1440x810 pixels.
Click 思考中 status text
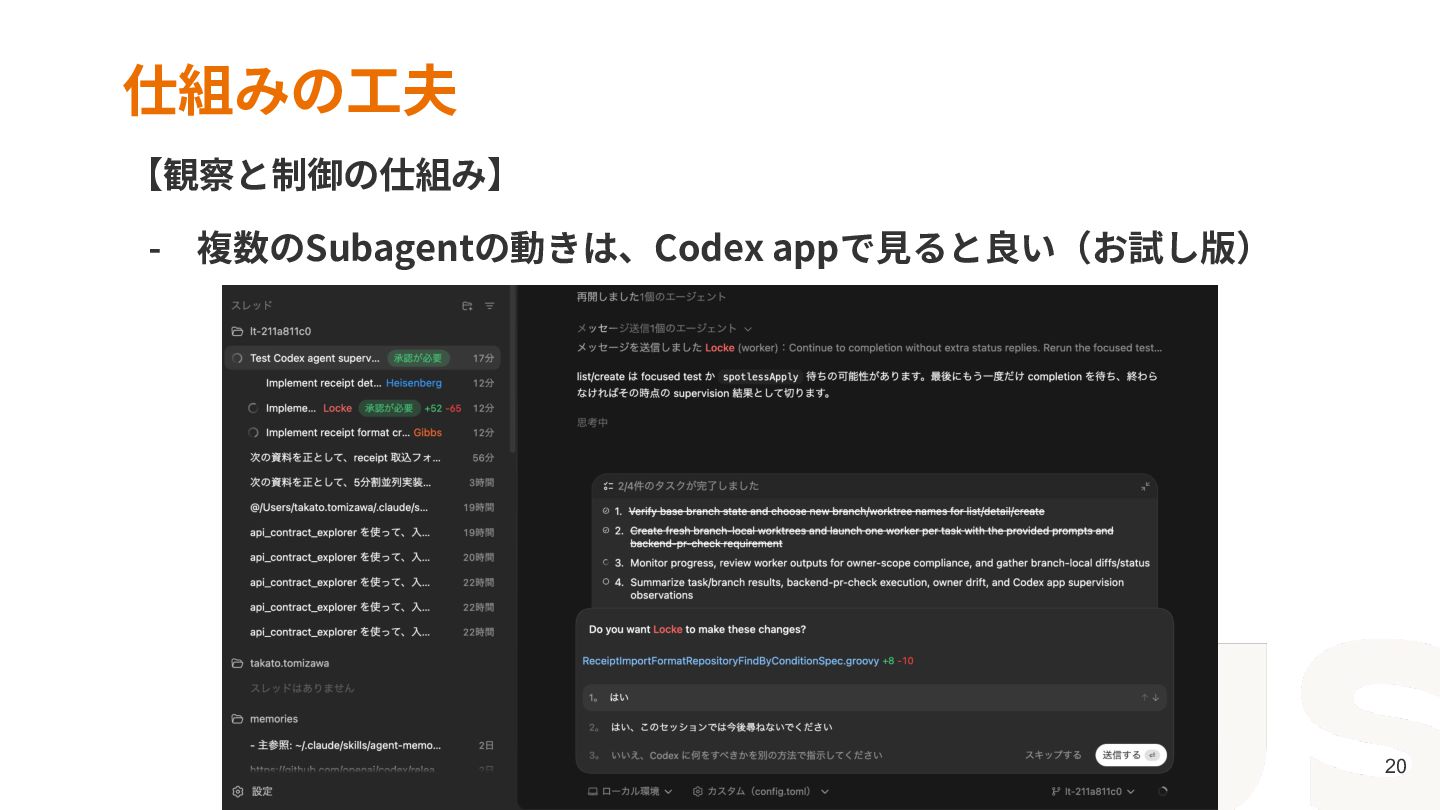[592, 423]
